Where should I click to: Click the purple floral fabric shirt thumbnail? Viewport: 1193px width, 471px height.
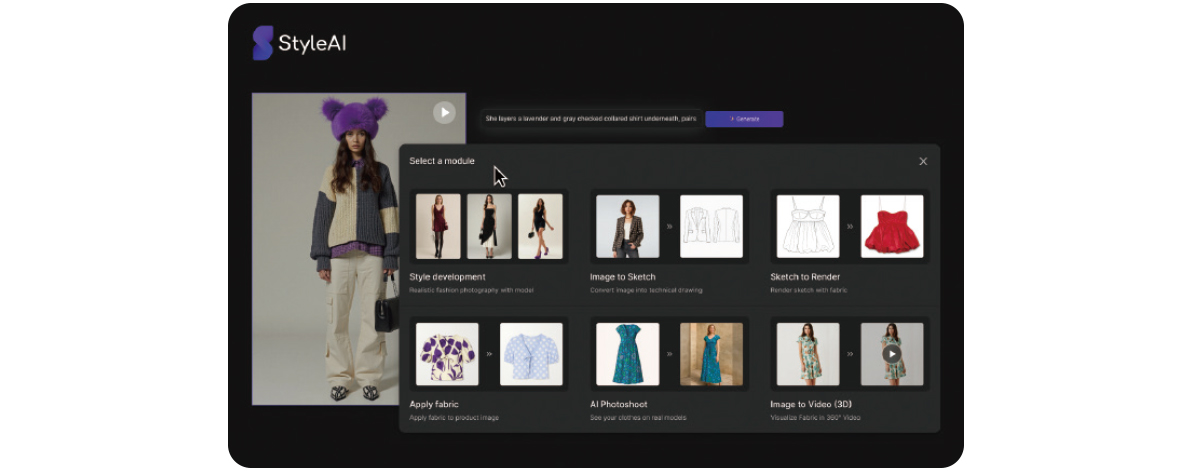pos(447,354)
